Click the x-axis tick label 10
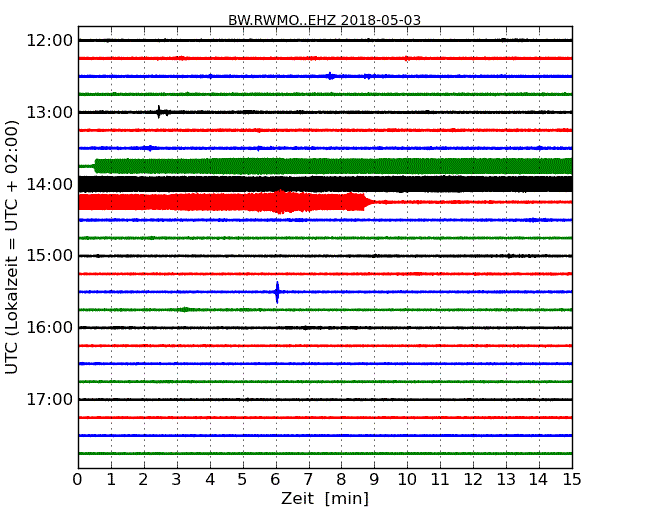 [407, 480]
